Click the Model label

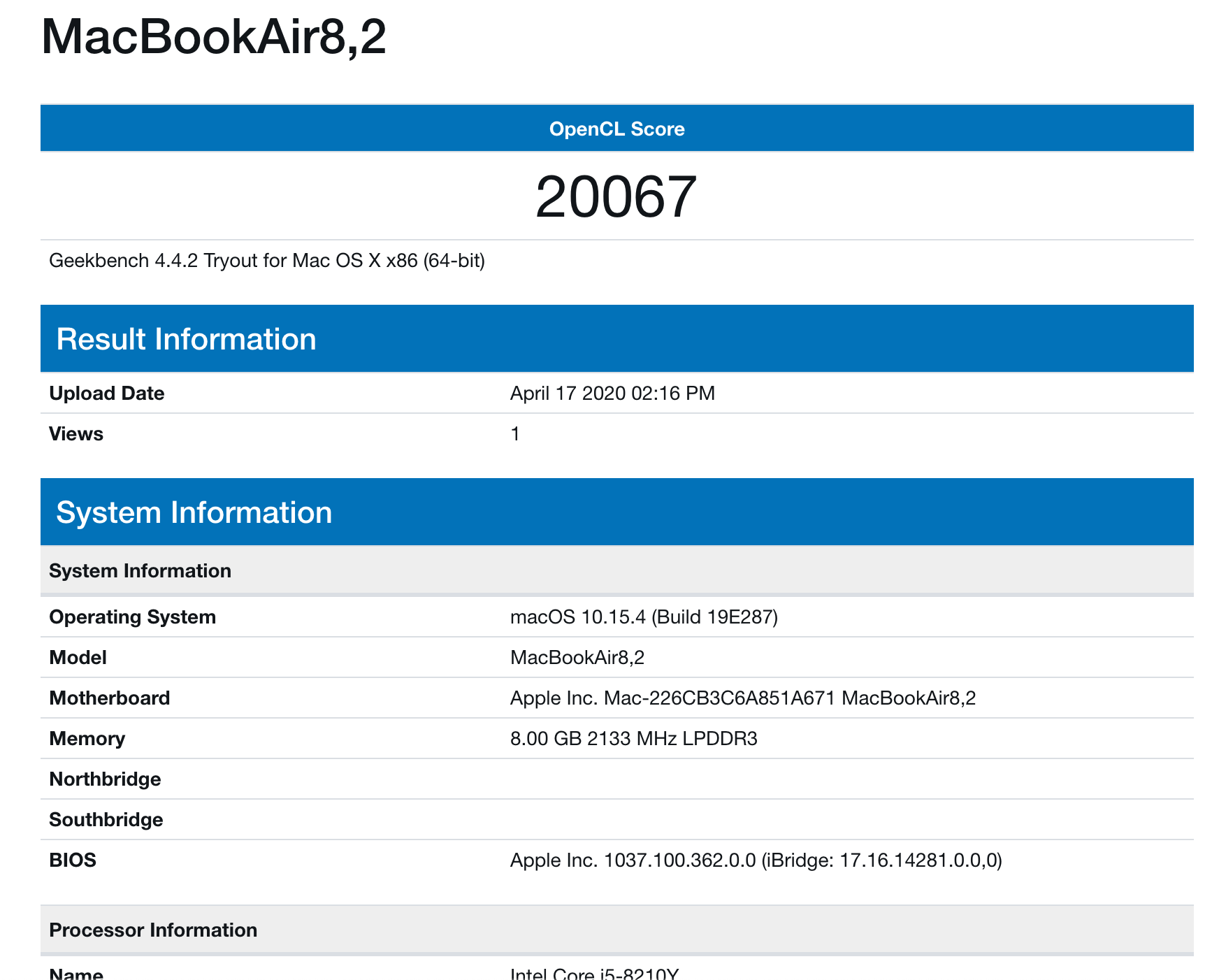point(78,657)
